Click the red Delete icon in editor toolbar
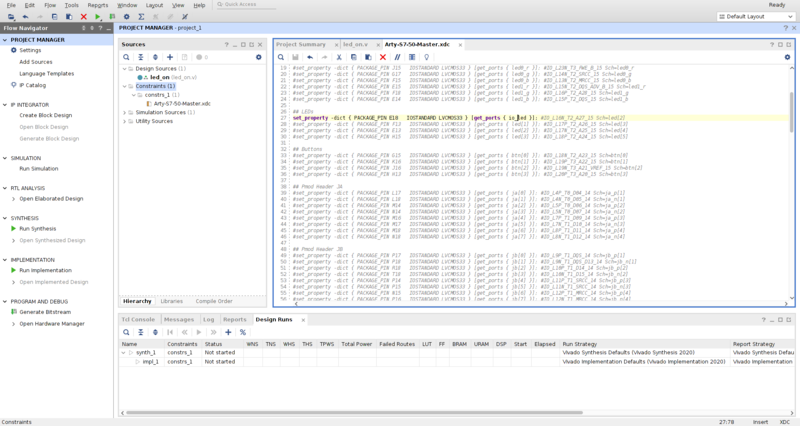Image resolution: width=800 pixels, height=426 pixels. coord(383,57)
